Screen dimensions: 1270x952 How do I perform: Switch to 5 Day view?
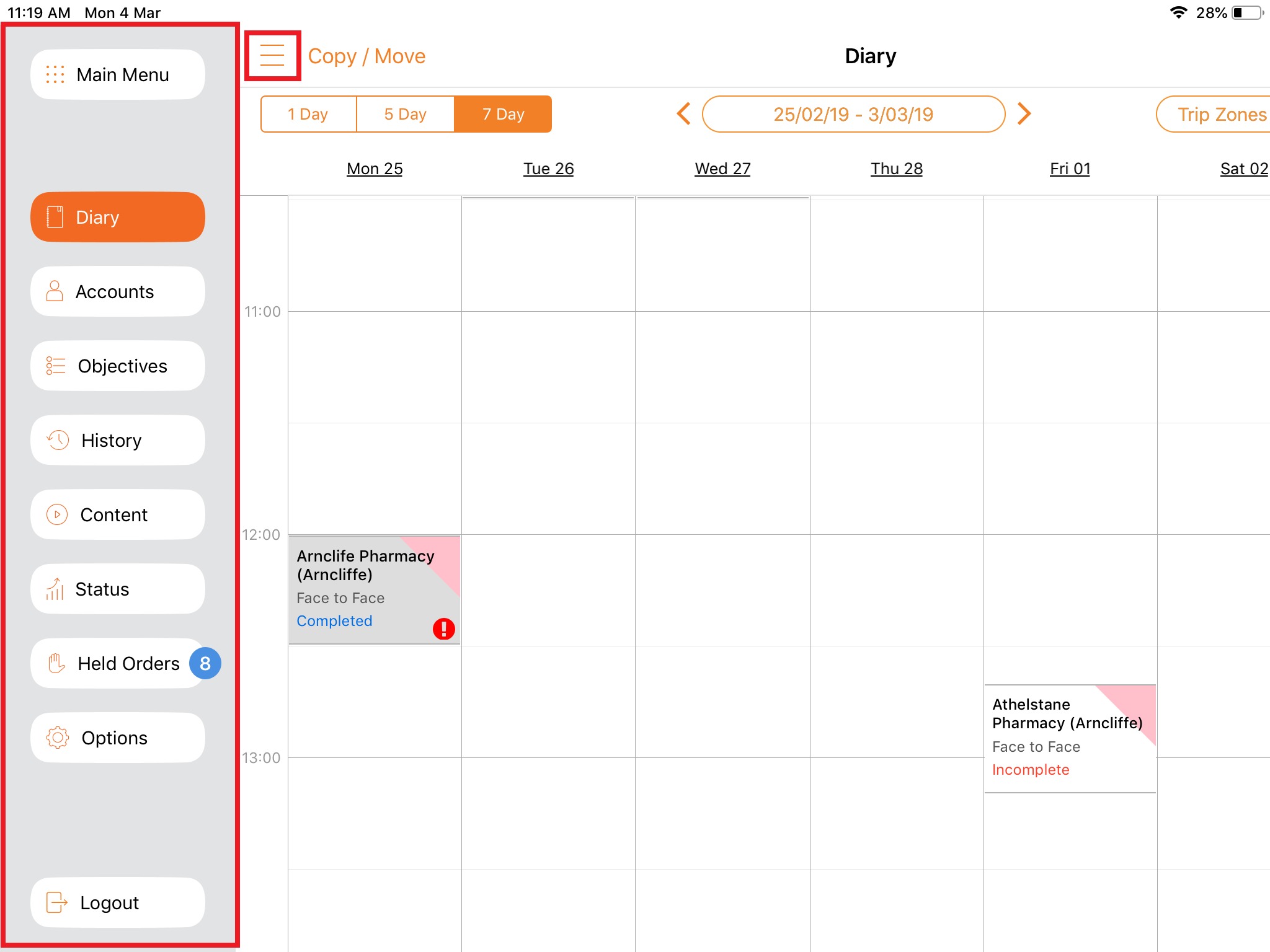point(405,114)
